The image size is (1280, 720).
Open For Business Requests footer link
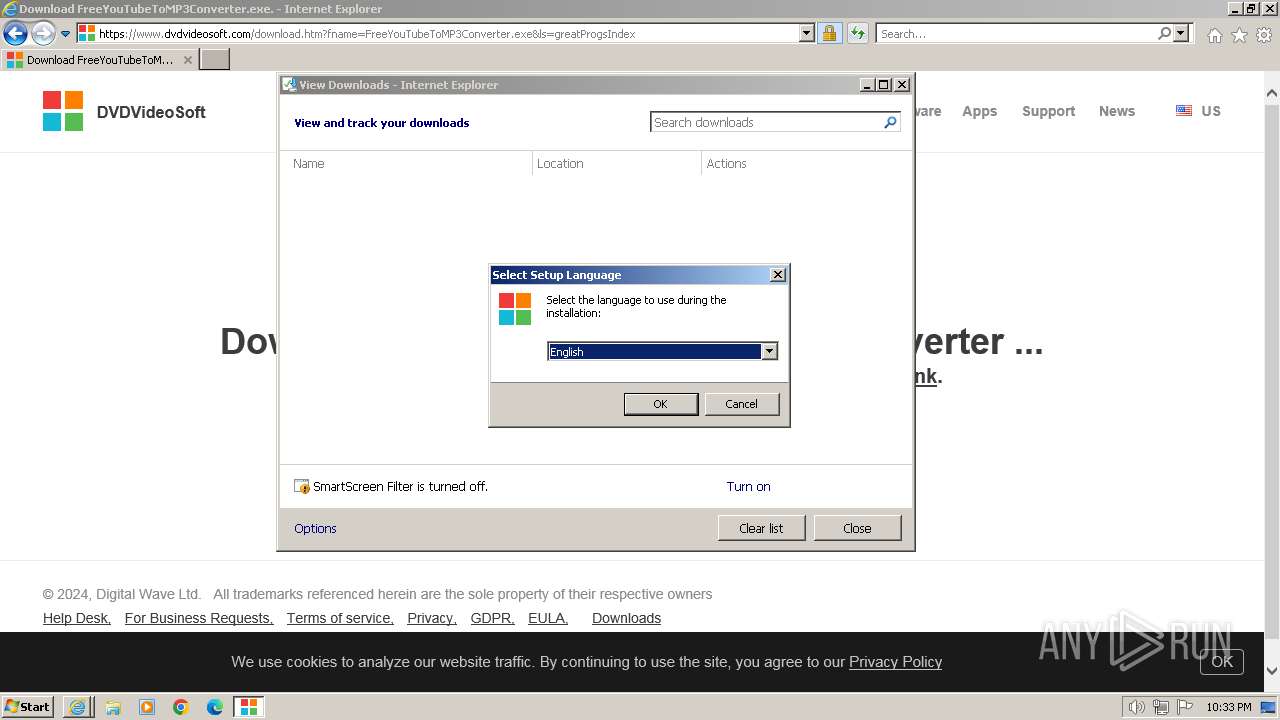coord(199,618)
